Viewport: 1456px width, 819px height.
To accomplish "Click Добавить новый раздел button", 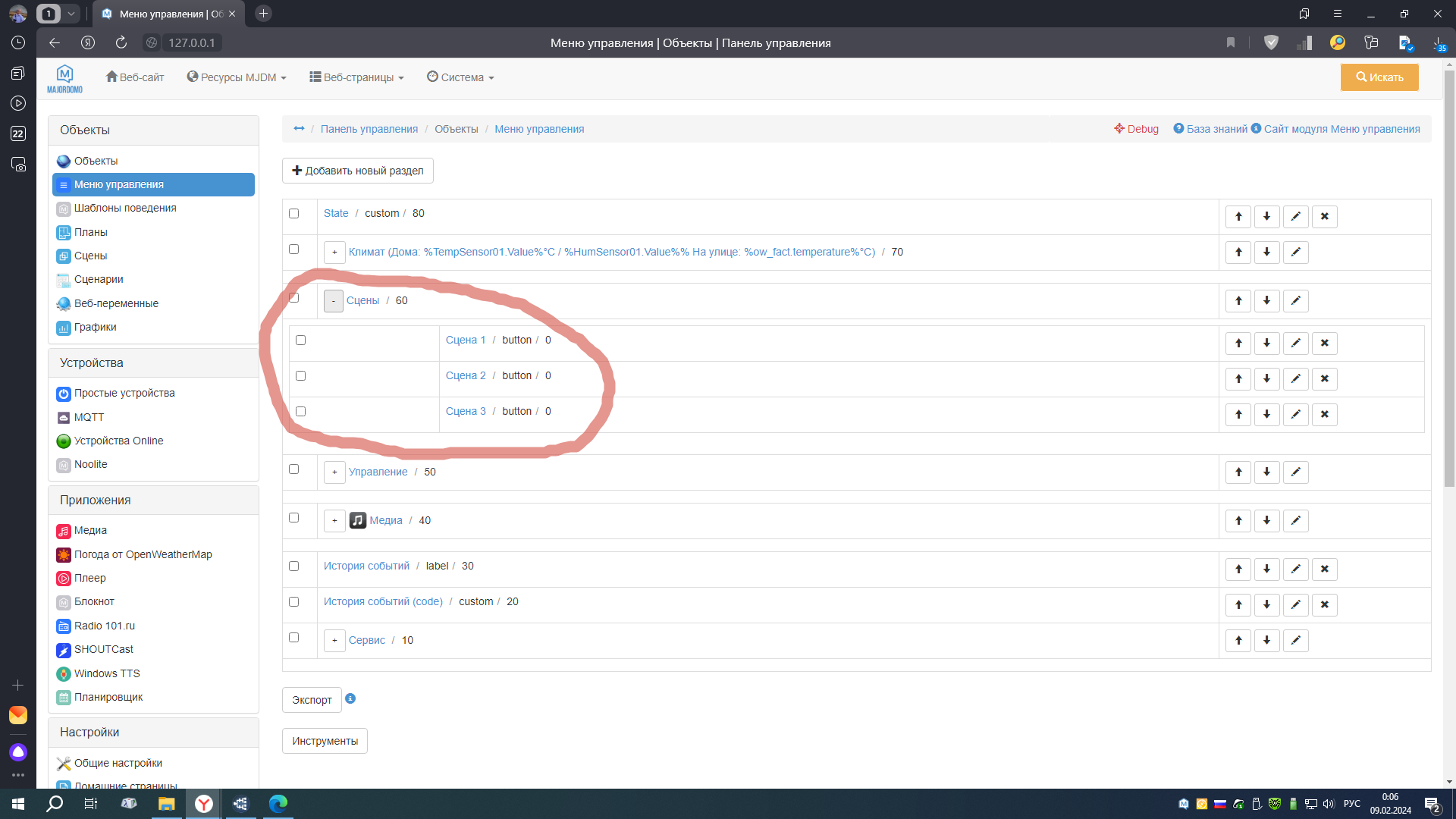I will [x=358, y=171].
